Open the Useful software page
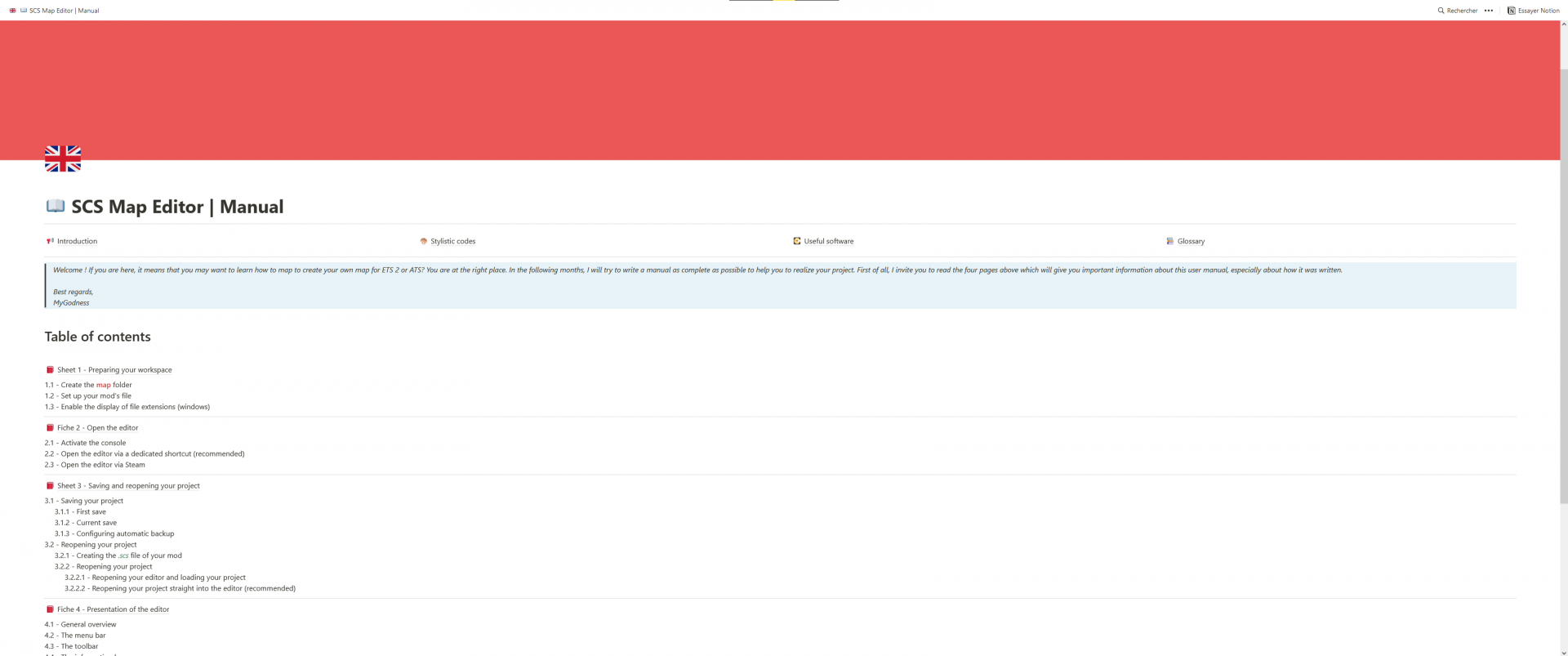 tap(828, 241)
